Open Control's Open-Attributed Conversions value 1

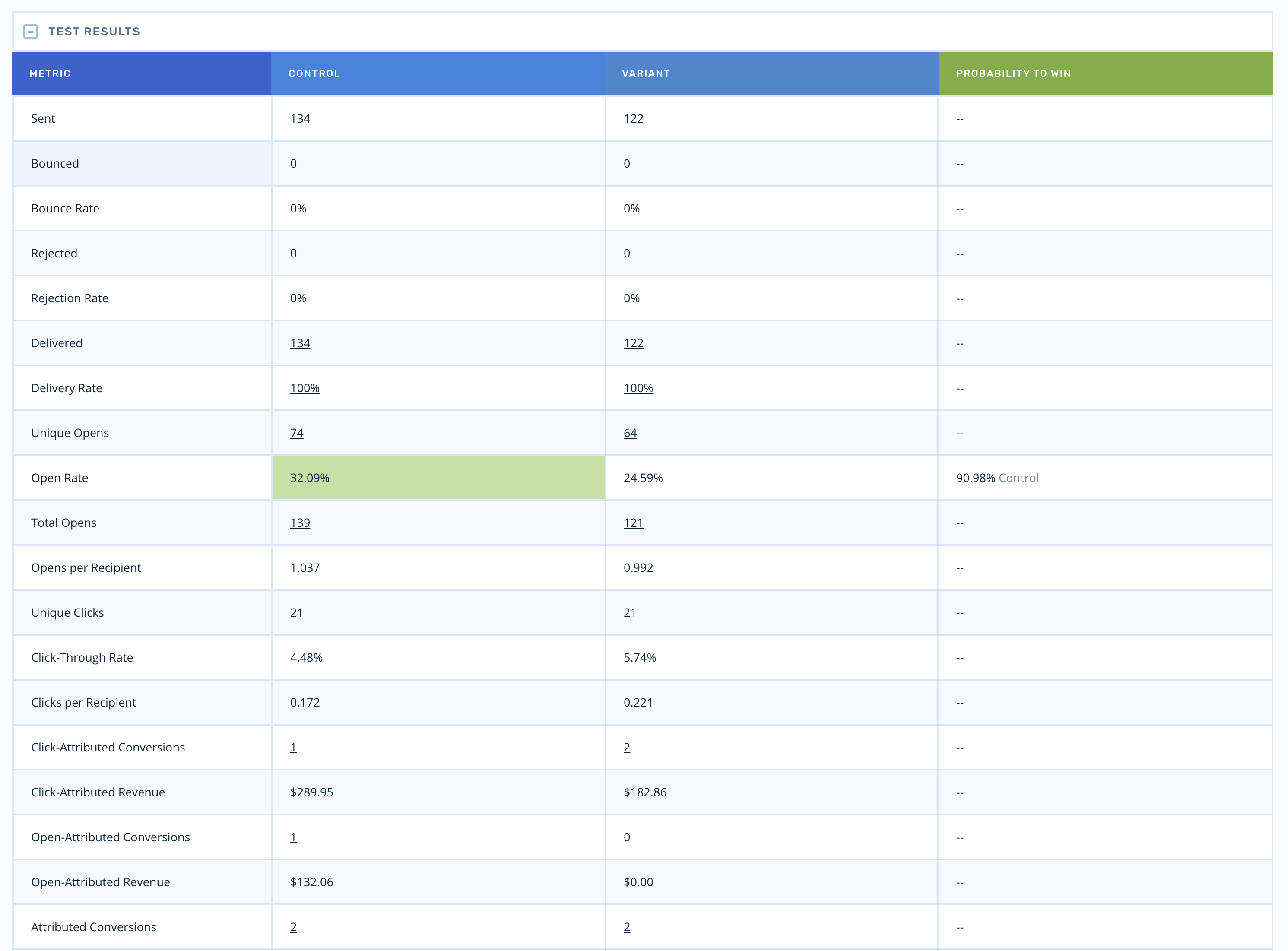point(293,837)
